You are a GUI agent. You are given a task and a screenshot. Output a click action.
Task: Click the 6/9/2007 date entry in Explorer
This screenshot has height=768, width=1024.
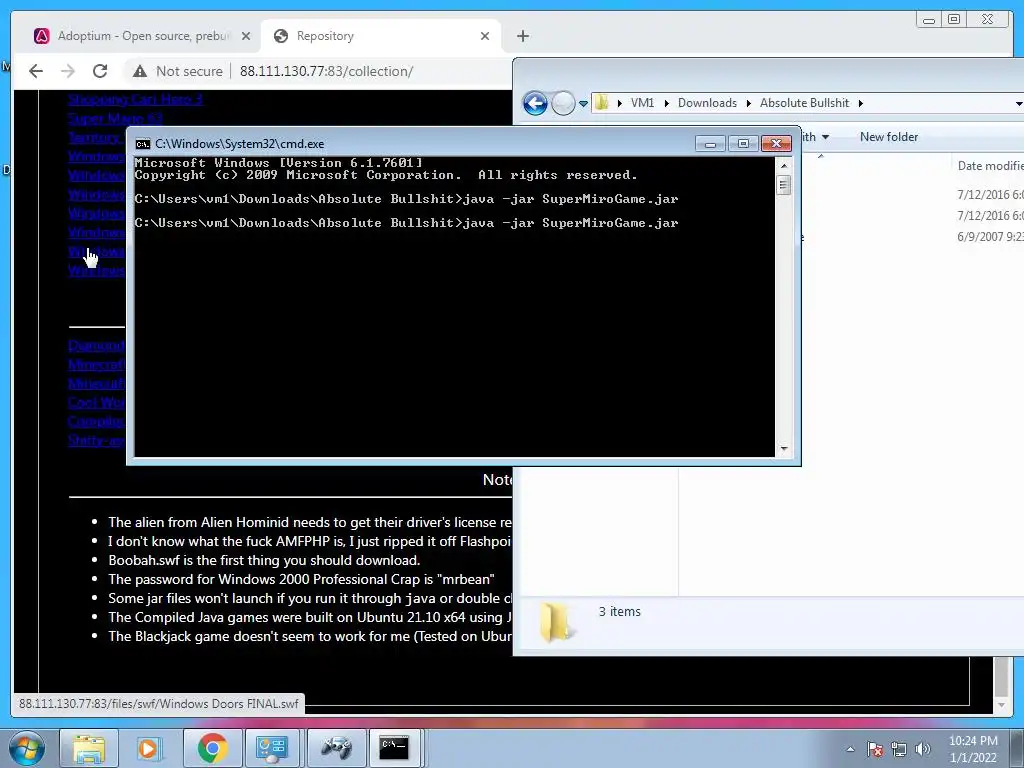click(x=990, y=236)
